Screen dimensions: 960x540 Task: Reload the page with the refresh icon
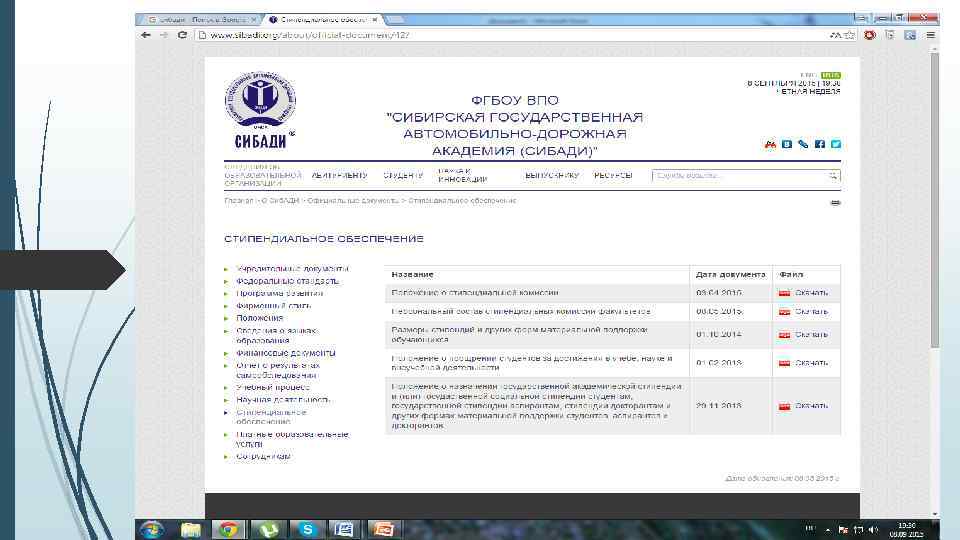pyautogui.click(x=182, y=35)
